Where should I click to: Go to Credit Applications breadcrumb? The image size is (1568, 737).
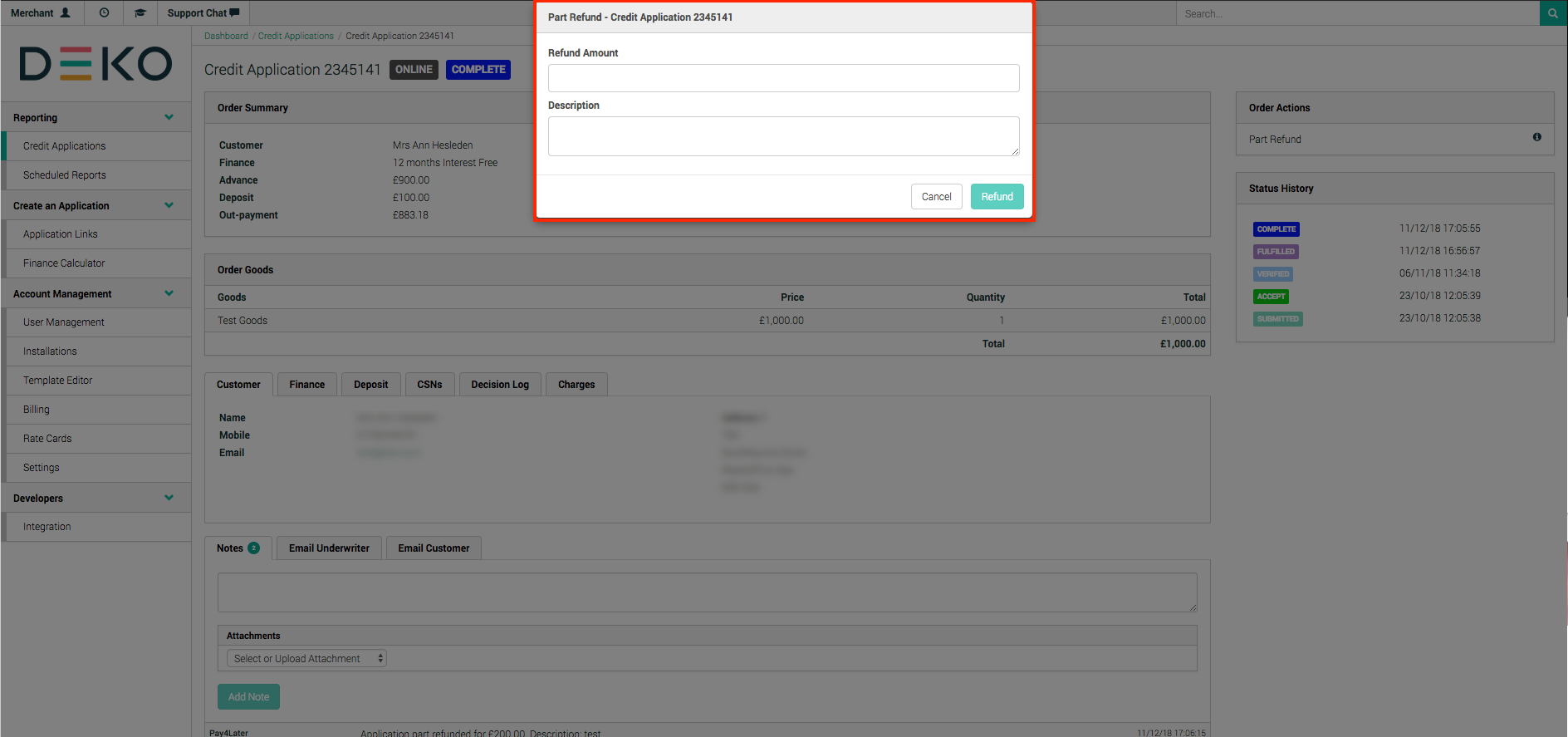tap(296, 36)
